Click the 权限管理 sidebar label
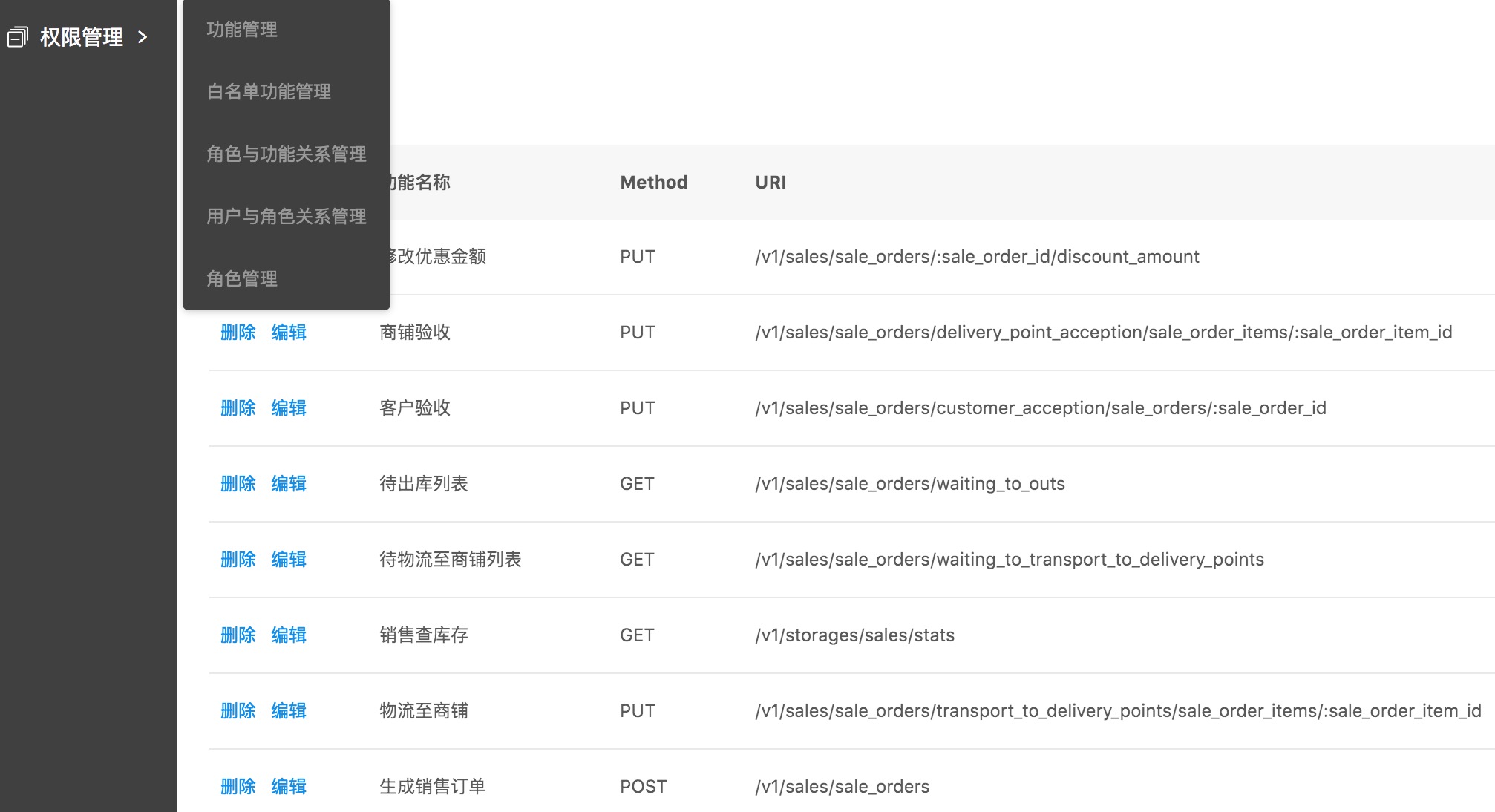 point(82,36)
